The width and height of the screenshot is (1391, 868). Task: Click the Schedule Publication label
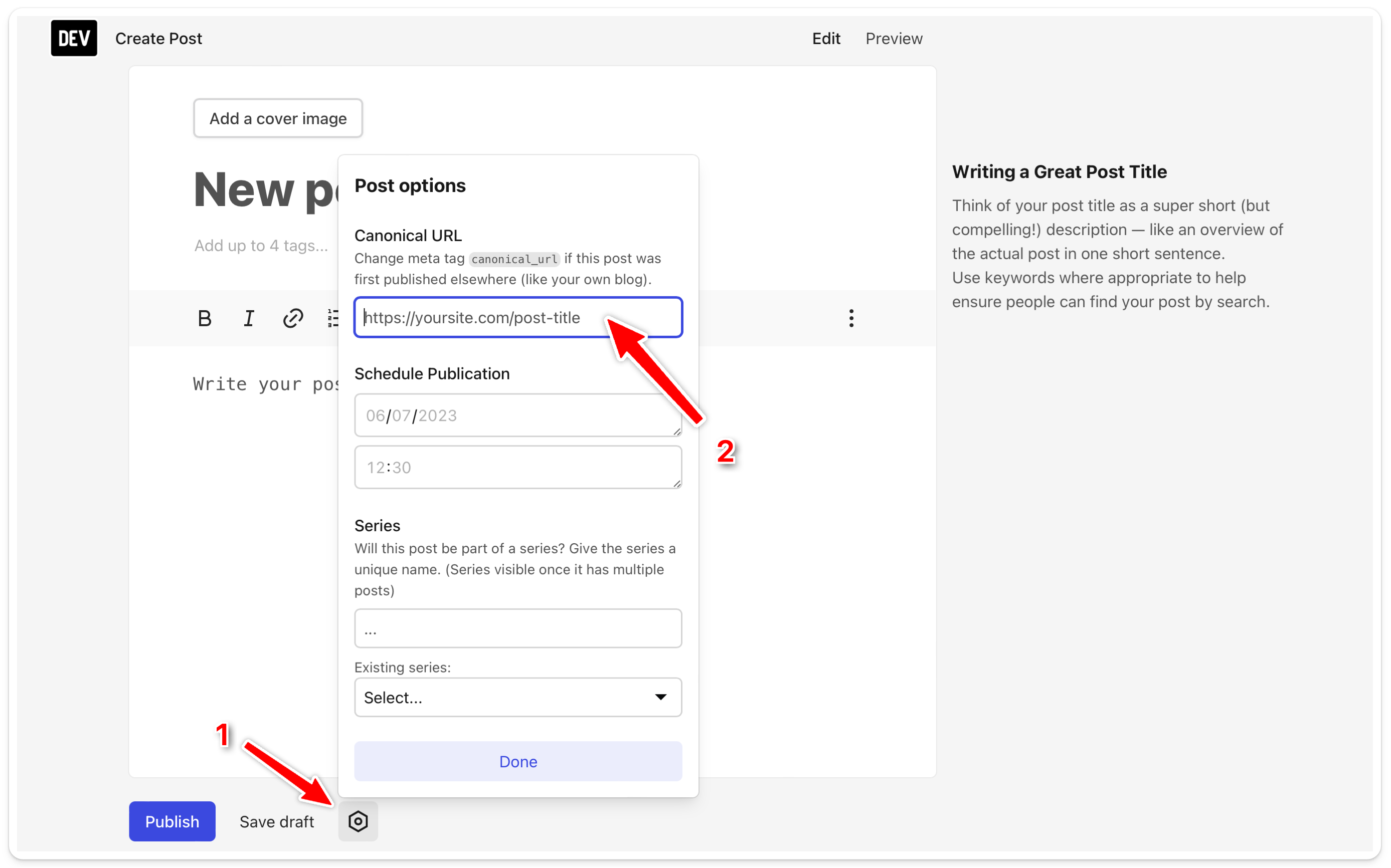pyautogui.click(x=432, y=374)
